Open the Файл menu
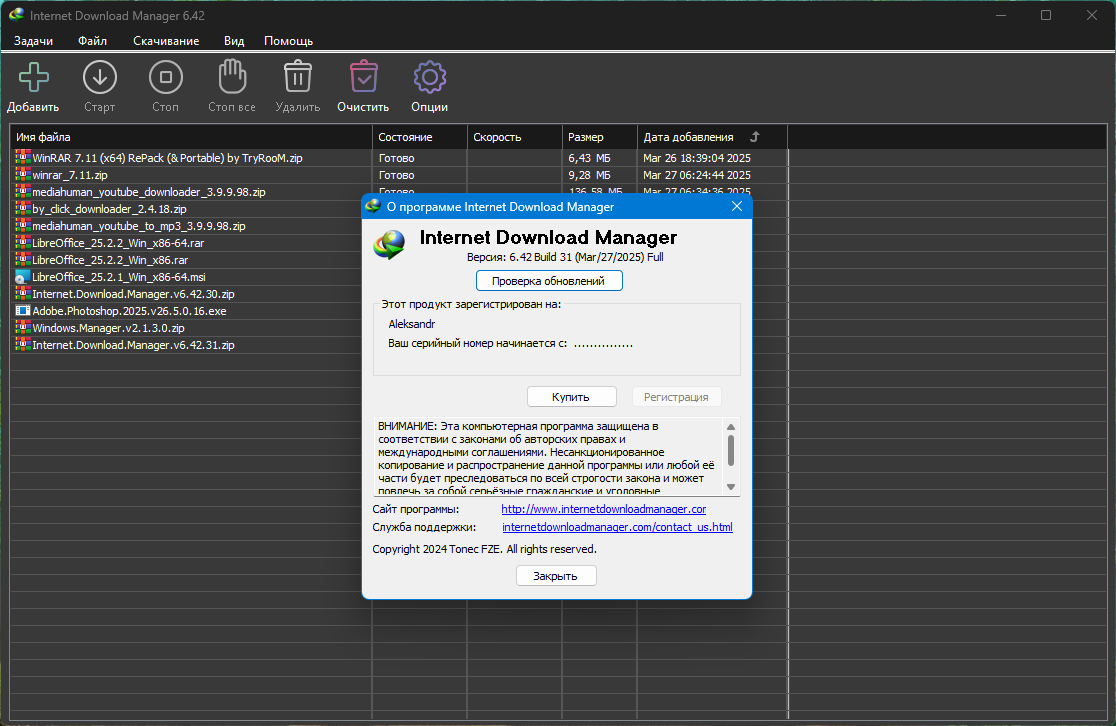 coord(93,41)
